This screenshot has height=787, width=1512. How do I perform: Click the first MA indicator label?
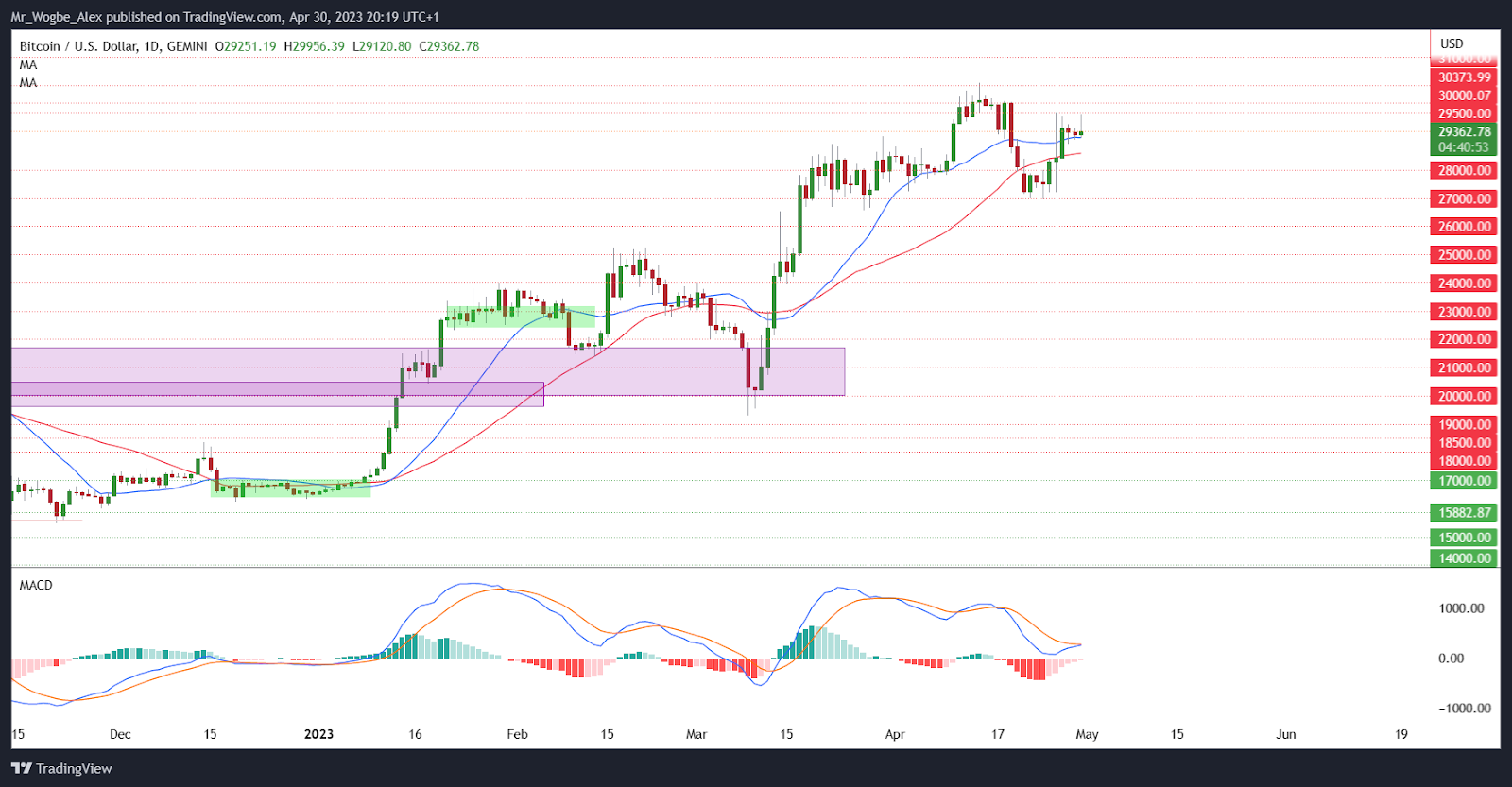pos(28,65)
